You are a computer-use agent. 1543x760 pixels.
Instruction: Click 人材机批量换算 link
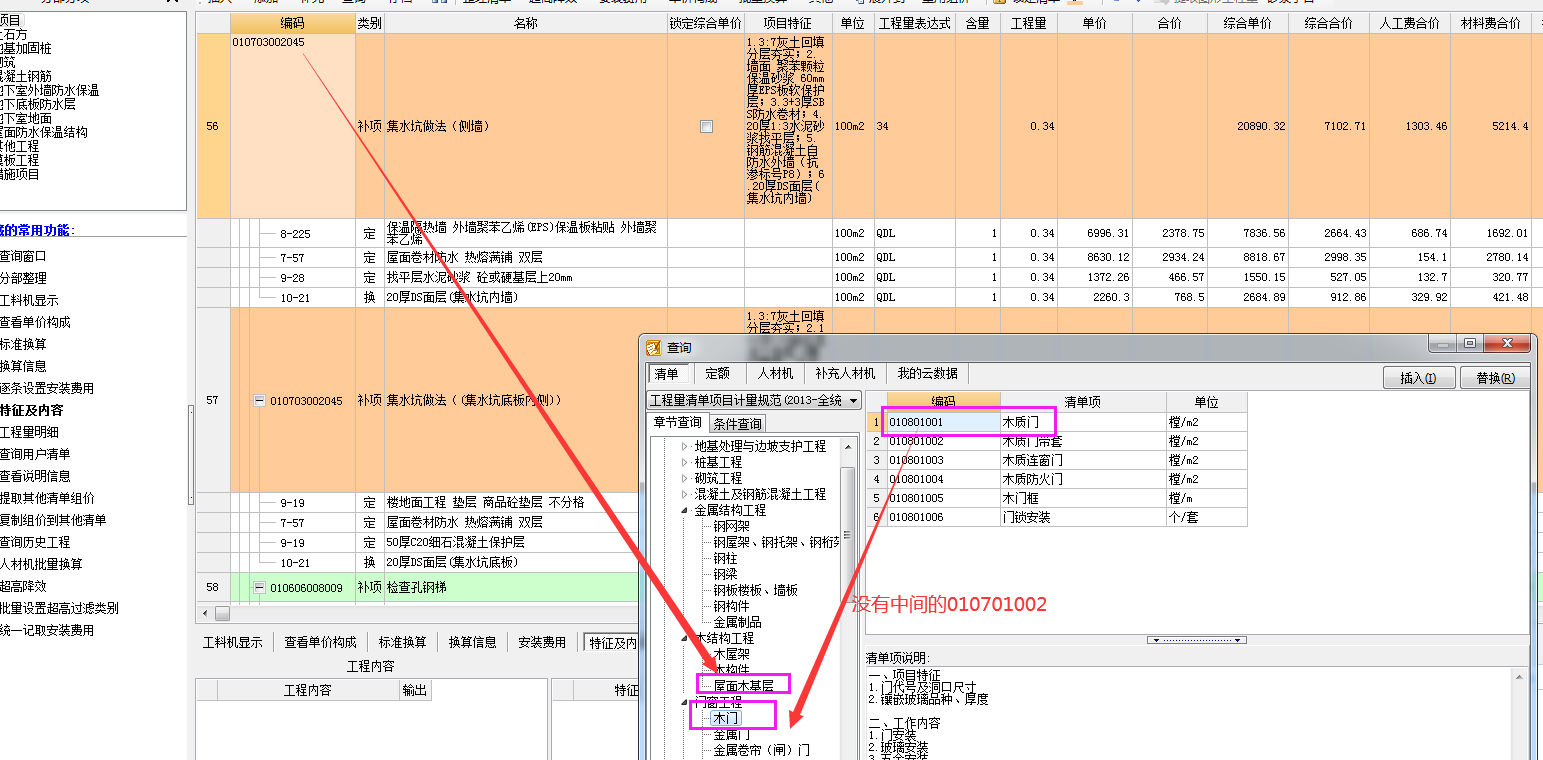[41, 564]
